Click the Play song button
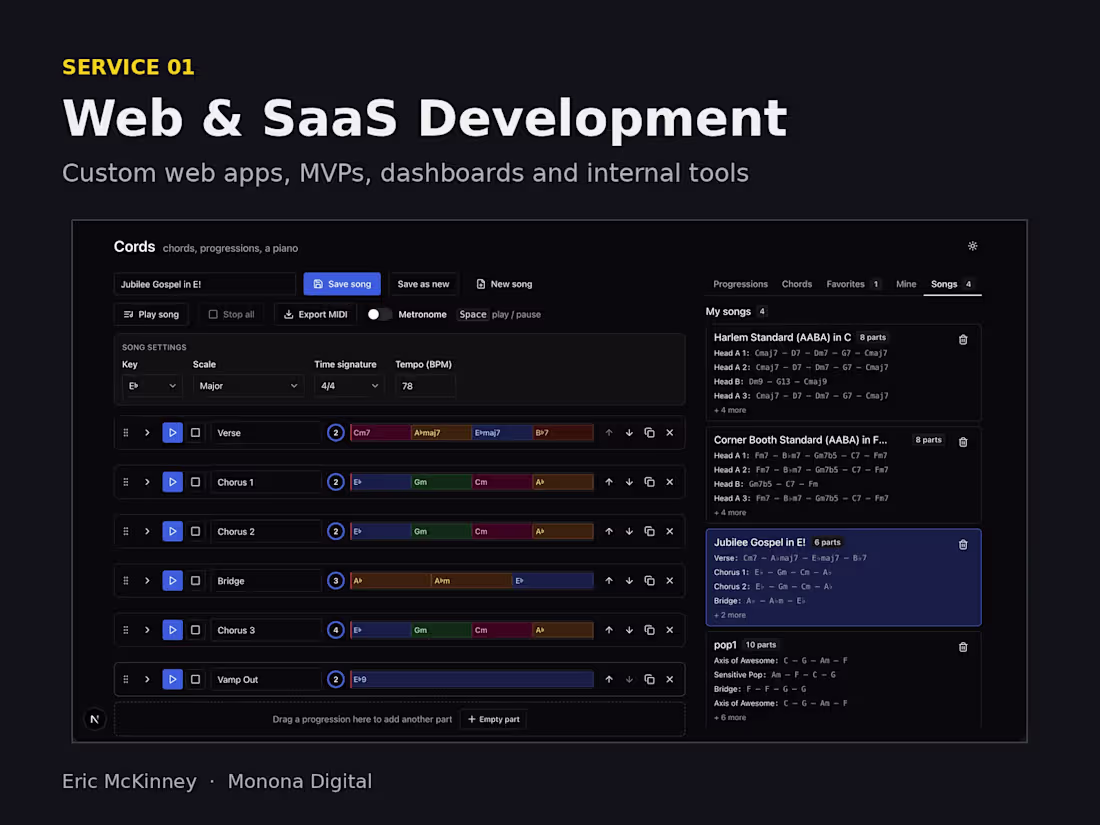1100x825 pixels. pyautogui.click(x=152, y=314)
